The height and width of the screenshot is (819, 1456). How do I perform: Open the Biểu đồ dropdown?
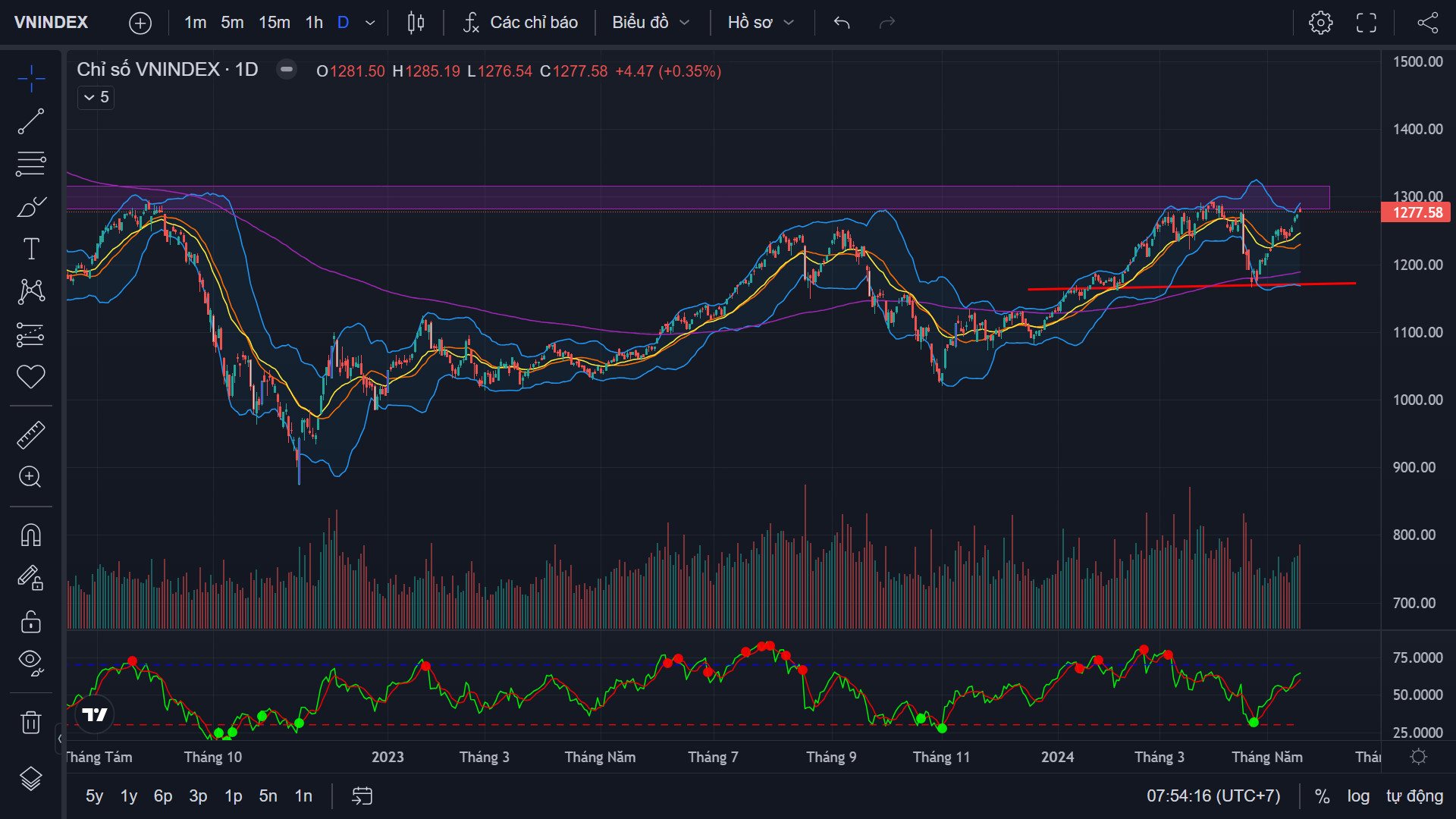pyautogui.click(x=651, y=23)
